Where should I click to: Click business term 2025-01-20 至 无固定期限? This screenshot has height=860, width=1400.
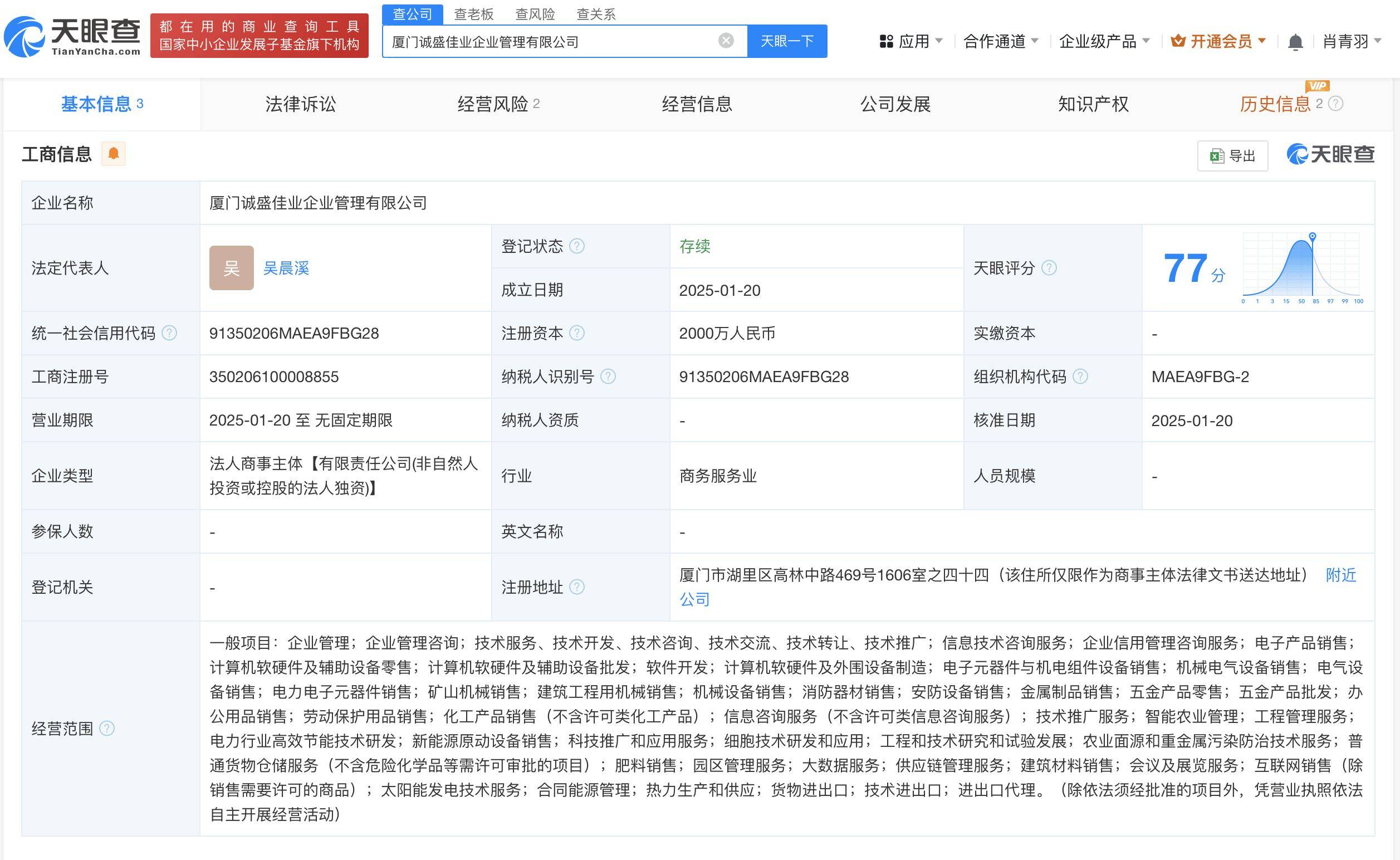pos(301,421)
